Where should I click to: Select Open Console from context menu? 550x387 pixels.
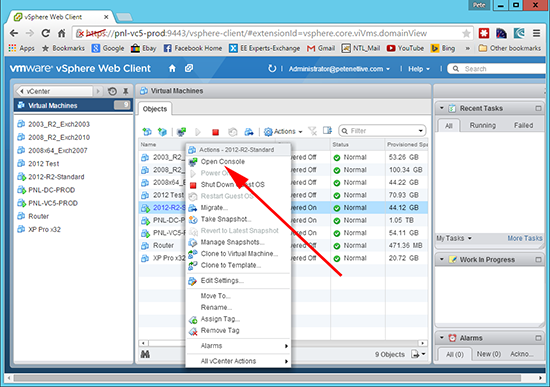coord(238,162)
